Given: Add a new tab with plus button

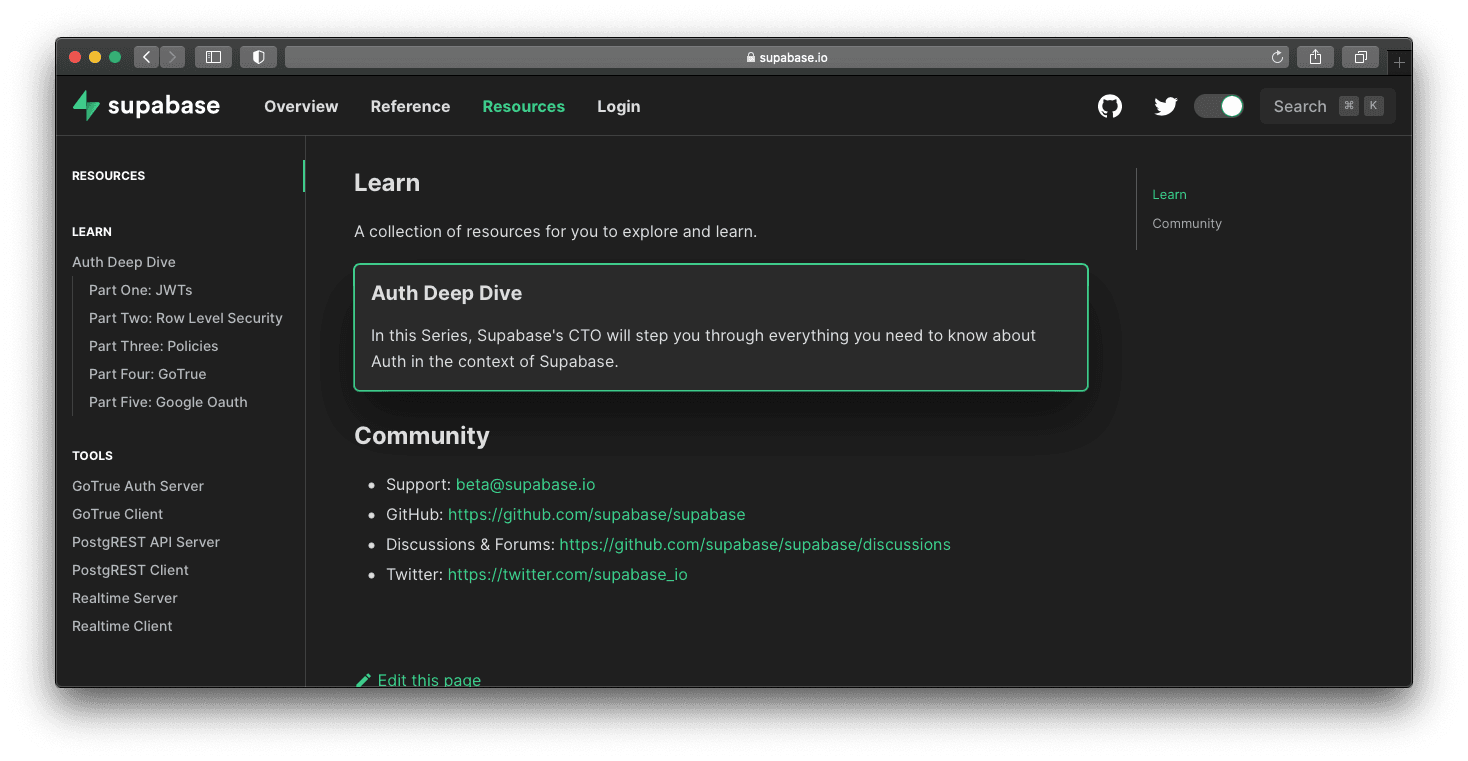Looking at the screenshot, I should click(1399, 63).
